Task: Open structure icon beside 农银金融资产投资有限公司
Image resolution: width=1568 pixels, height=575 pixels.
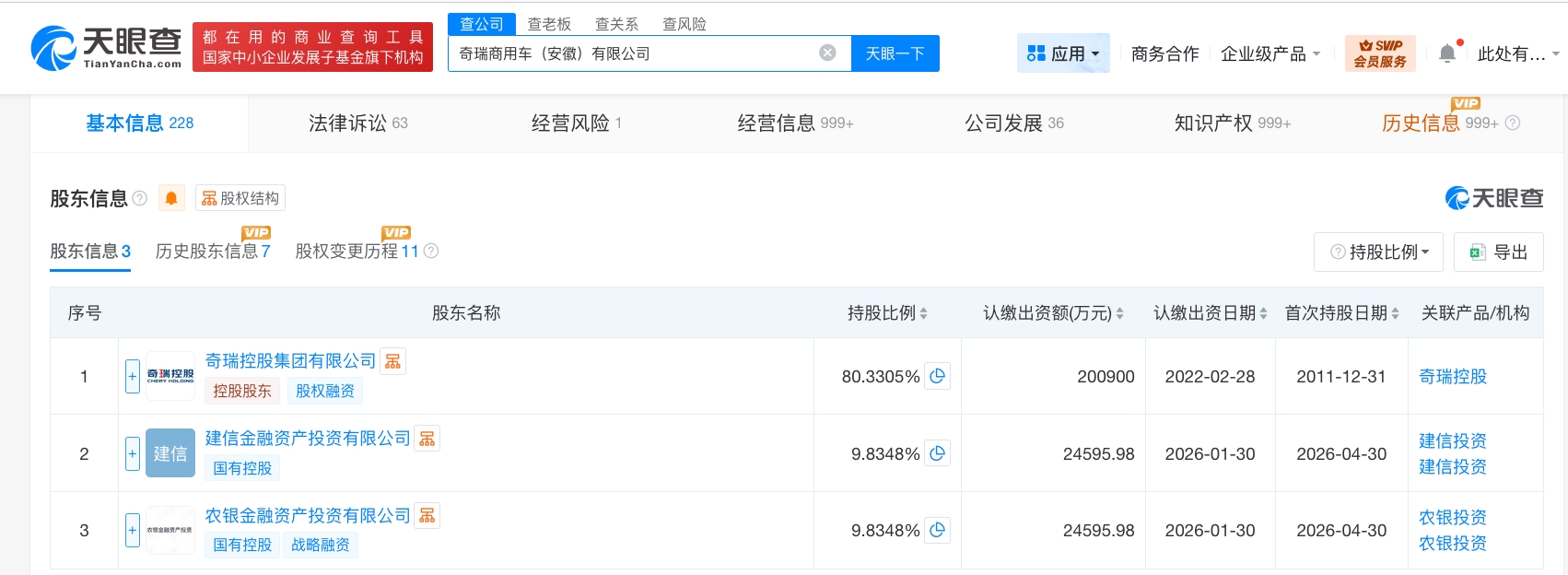Action: tap(427, 516)
